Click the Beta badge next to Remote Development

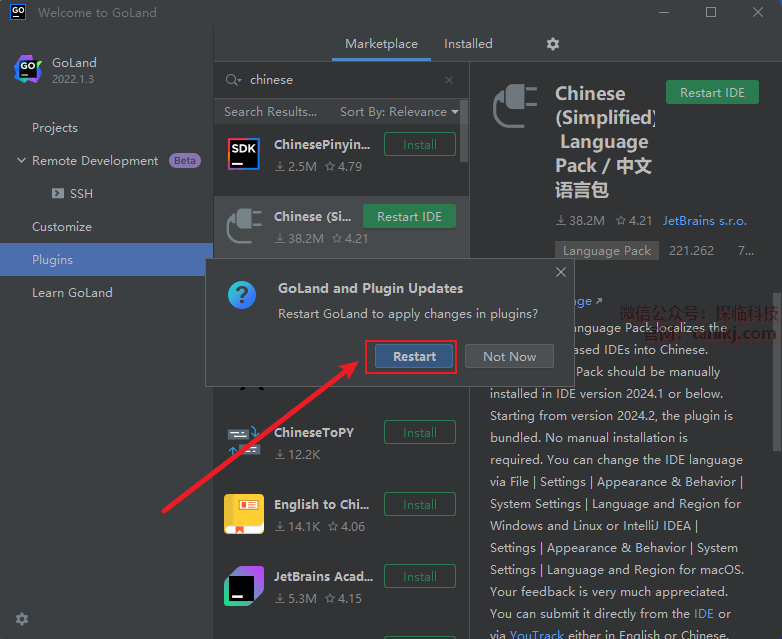tap(185, 161)
